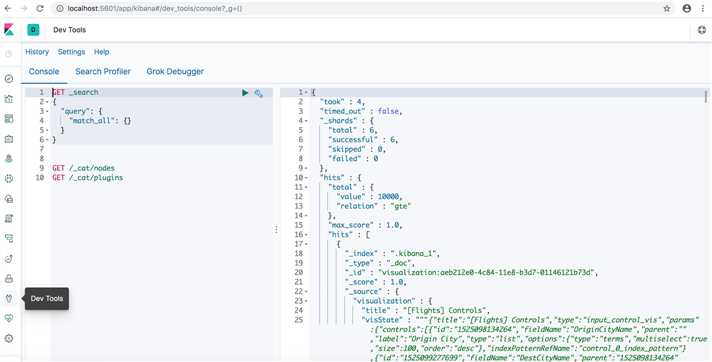Image resolution: width=712 pixels, height=362 pixels.
Task: Go forward in the browser
Action: pos(24,8)
